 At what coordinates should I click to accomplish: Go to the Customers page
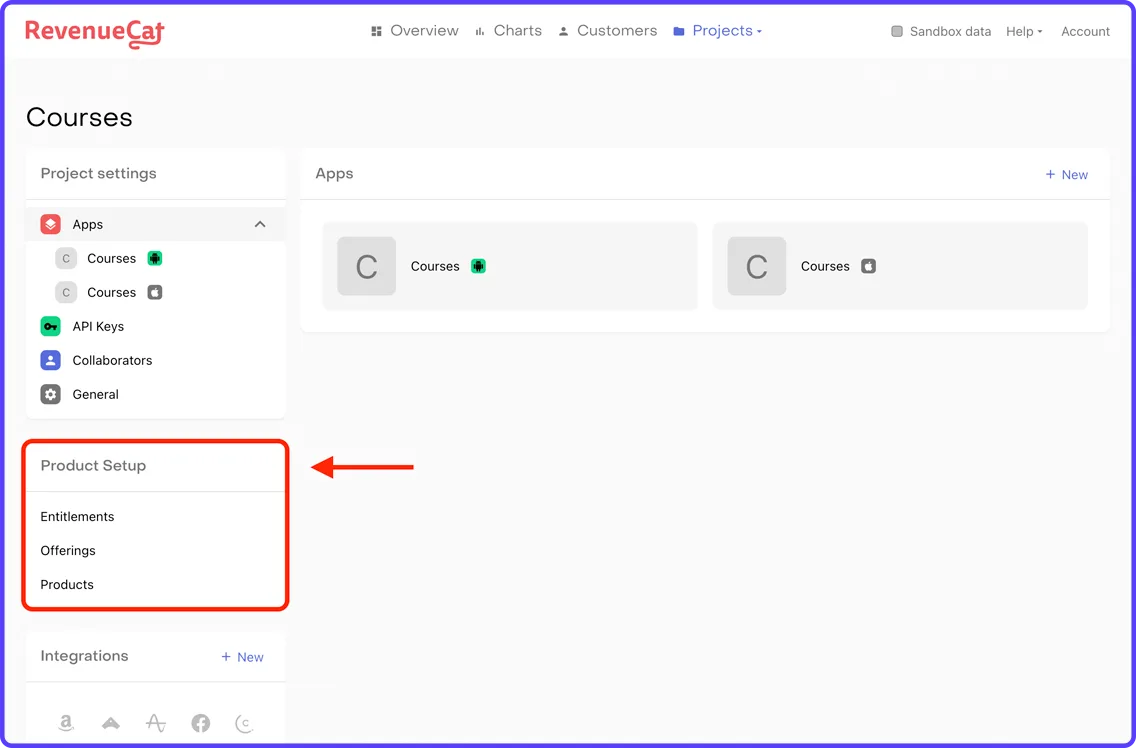(608, 31)
